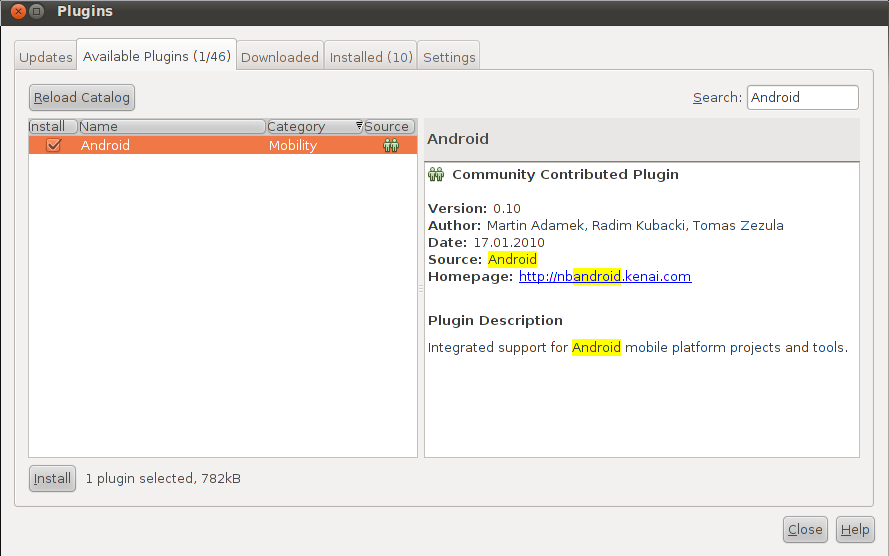Sort by the Name column header
The image size is (889, 556).
coord(172,126)
